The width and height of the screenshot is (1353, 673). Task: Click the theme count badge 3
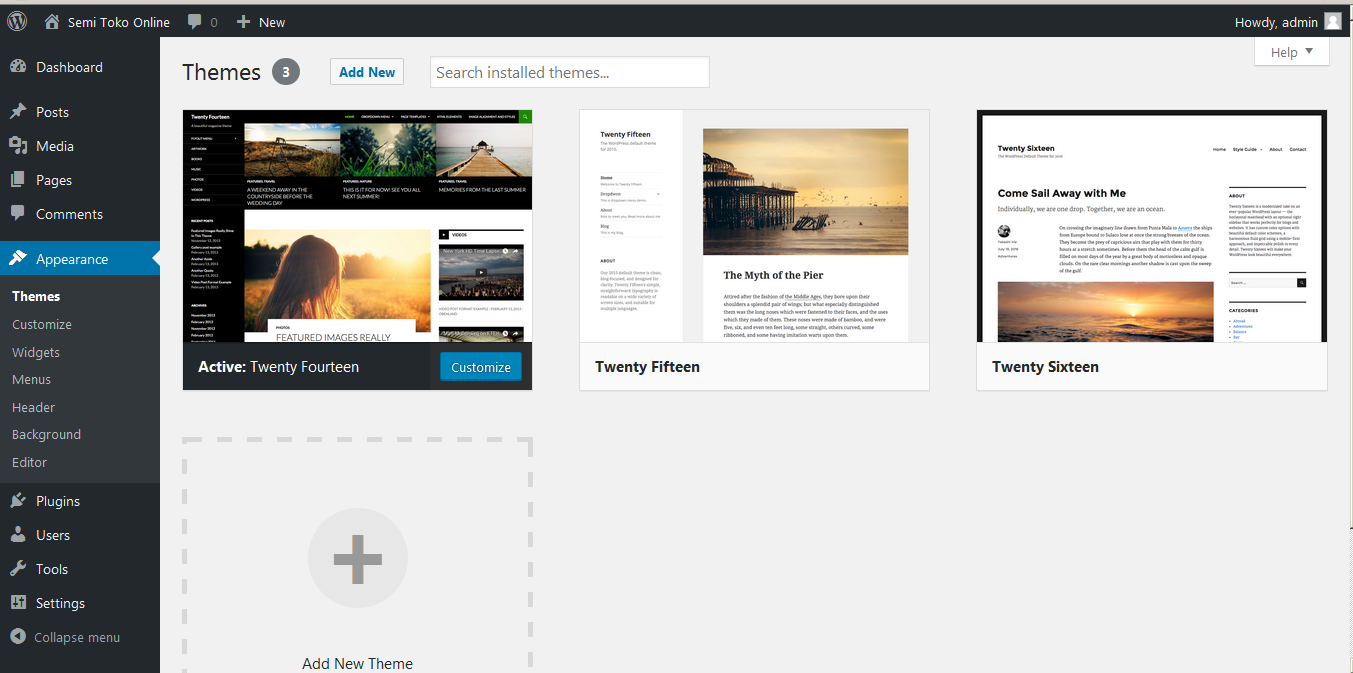(286, 72)
